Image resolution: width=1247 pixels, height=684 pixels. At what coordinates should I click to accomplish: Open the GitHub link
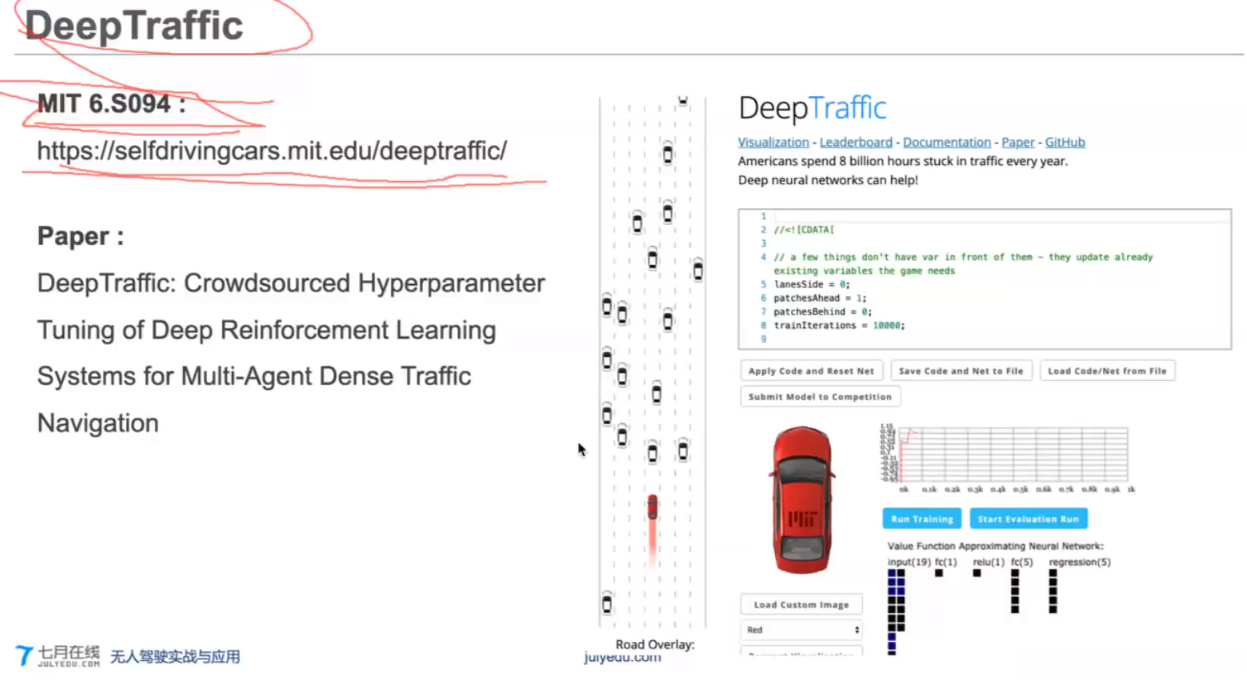pyautogui.click(x=1065, y=142)
